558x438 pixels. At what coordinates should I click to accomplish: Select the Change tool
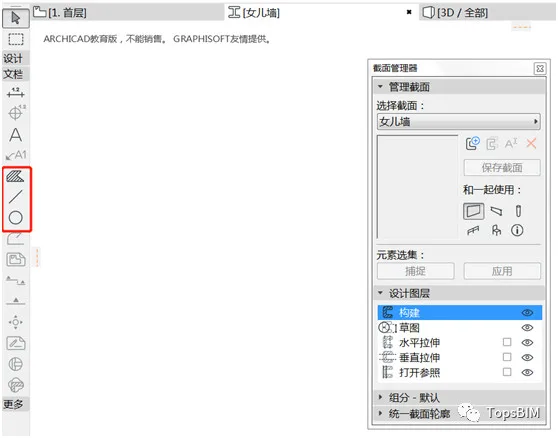[x=16, y=385]
